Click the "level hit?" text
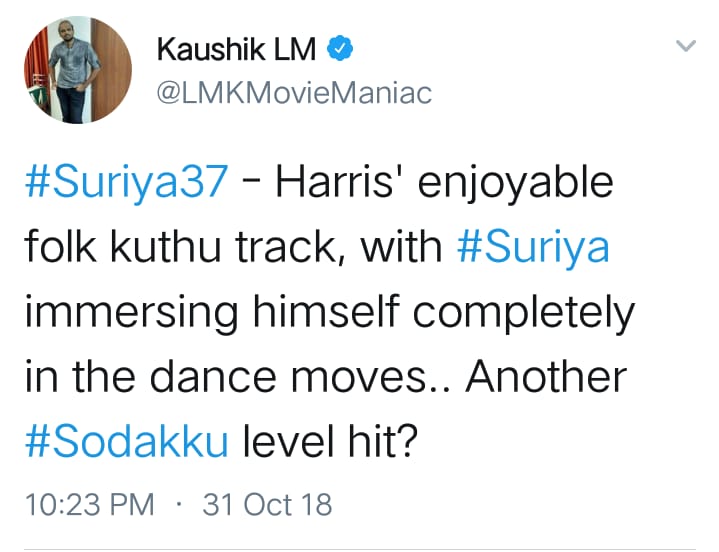 click(330, 441)
